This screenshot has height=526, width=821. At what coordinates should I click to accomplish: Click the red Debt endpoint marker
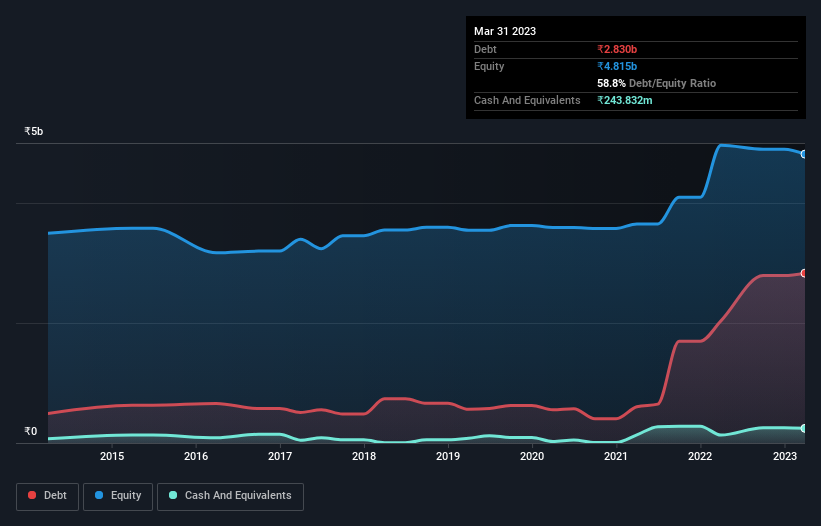pyautogui.click(x=804, y=273)
